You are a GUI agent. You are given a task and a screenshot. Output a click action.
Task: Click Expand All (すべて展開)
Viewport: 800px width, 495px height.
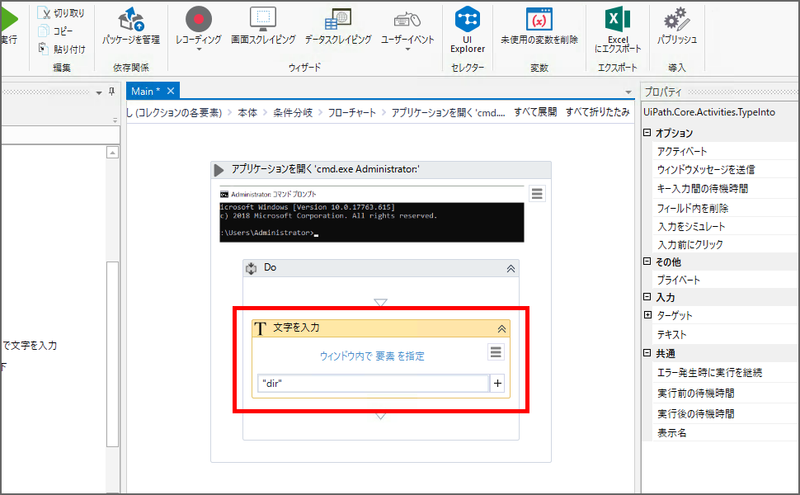(535, 112)
